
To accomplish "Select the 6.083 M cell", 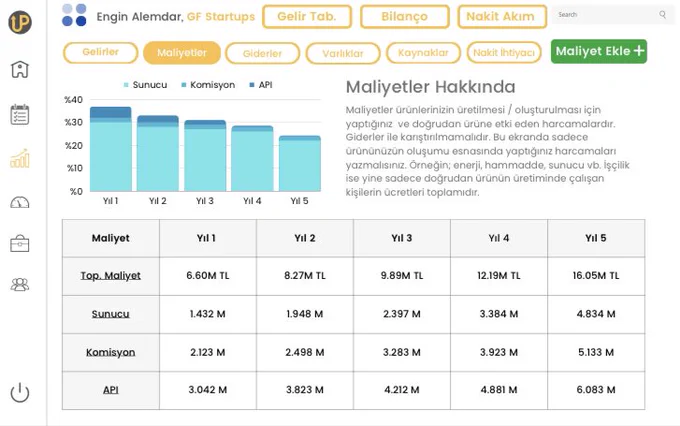I will coord(596,390).
